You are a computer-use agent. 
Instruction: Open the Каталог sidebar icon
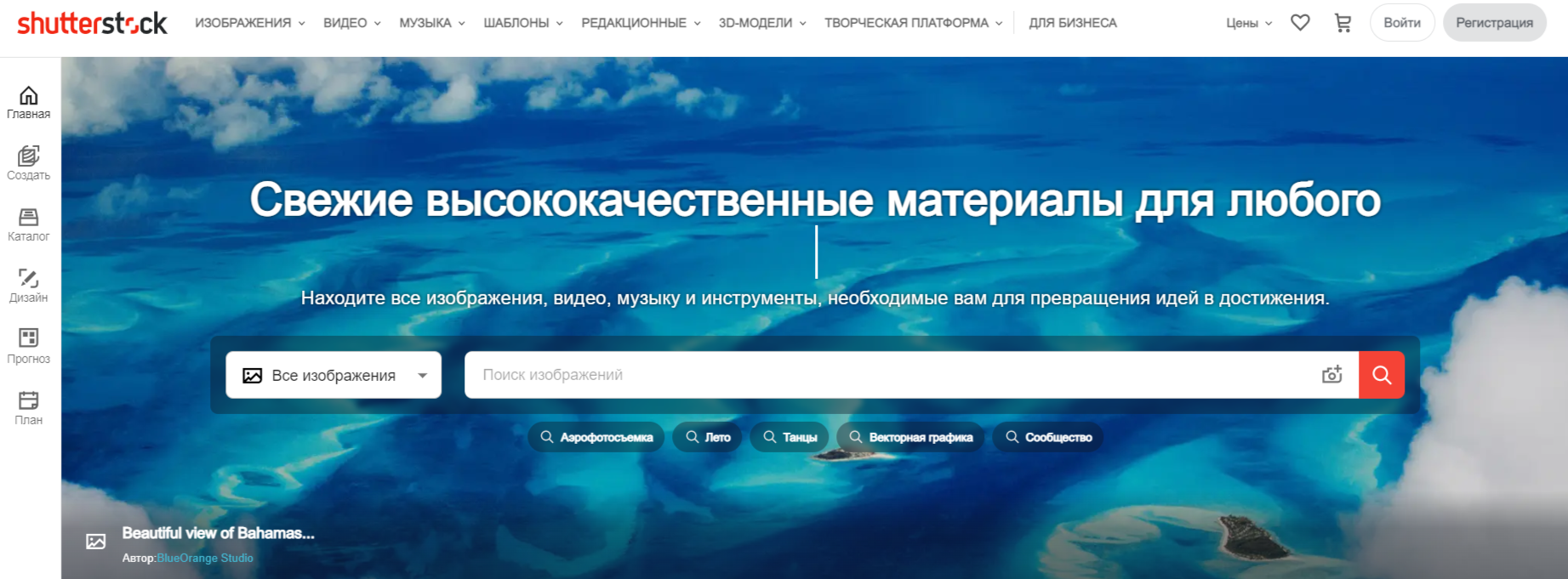29,224
